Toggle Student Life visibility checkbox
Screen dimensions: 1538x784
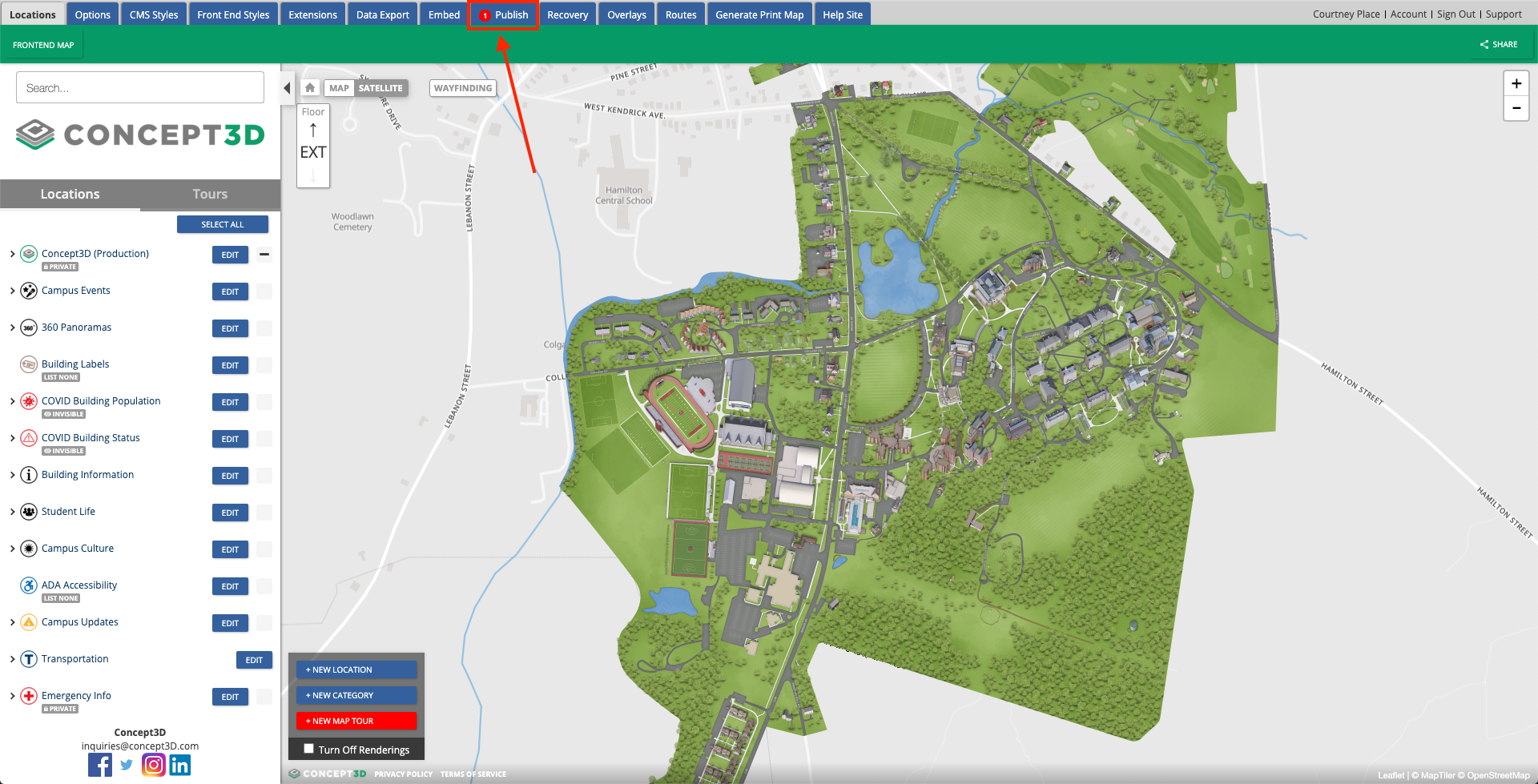pyautogui.click(x=264, y=513)
